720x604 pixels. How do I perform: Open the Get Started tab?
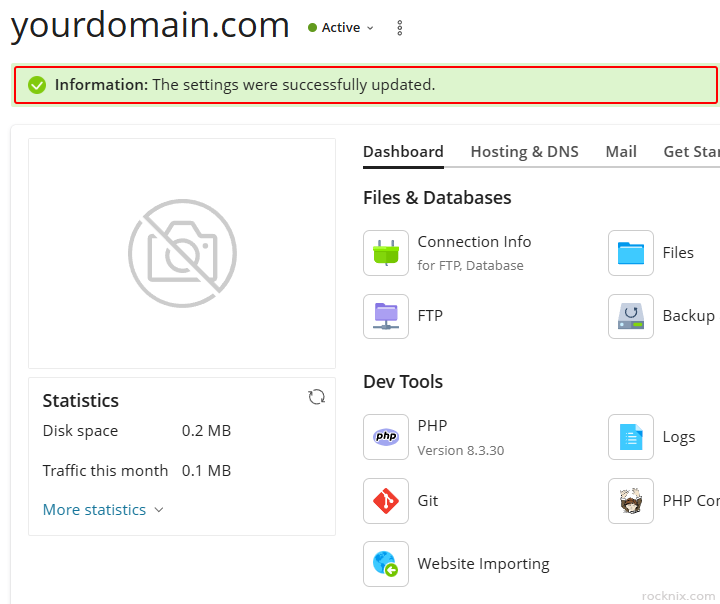point(692,152)
